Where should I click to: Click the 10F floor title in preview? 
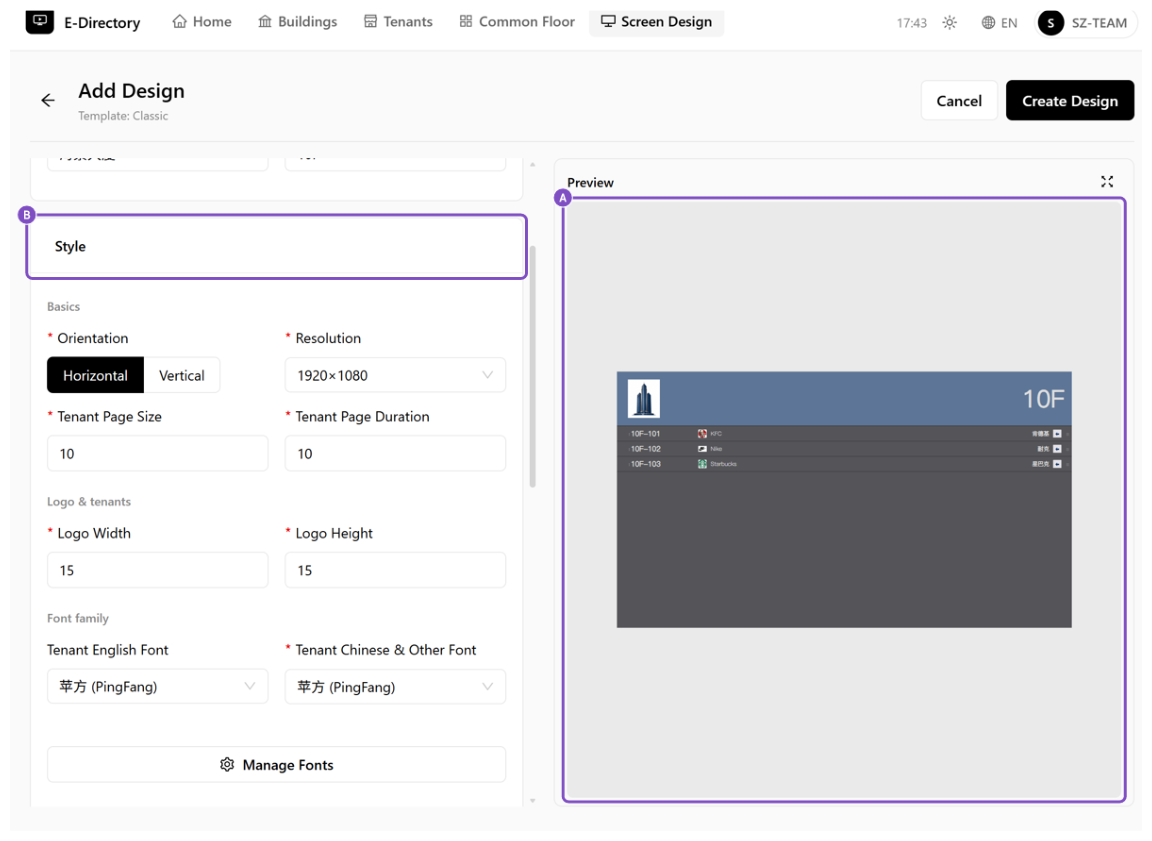(x=1043, y=399)
